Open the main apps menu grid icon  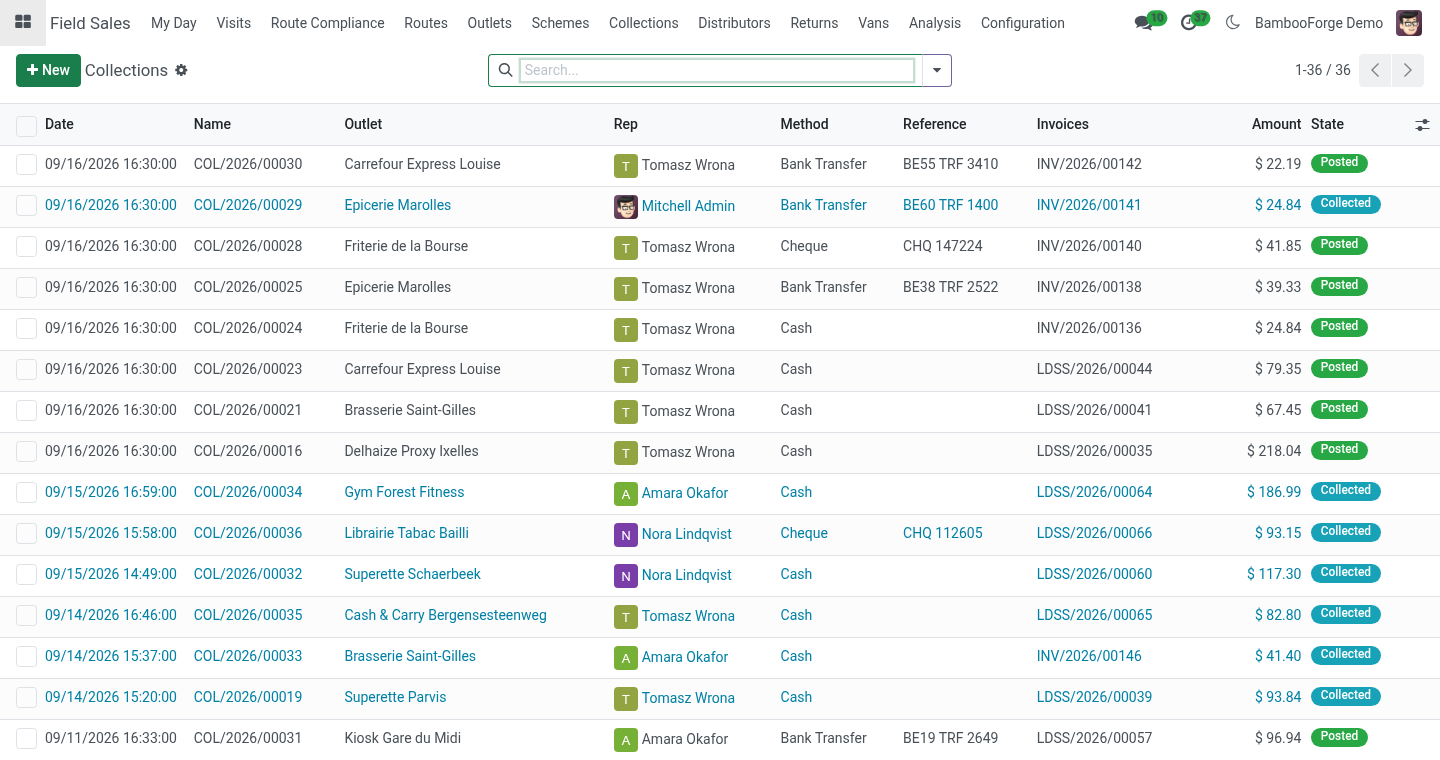tap(23, 23)
